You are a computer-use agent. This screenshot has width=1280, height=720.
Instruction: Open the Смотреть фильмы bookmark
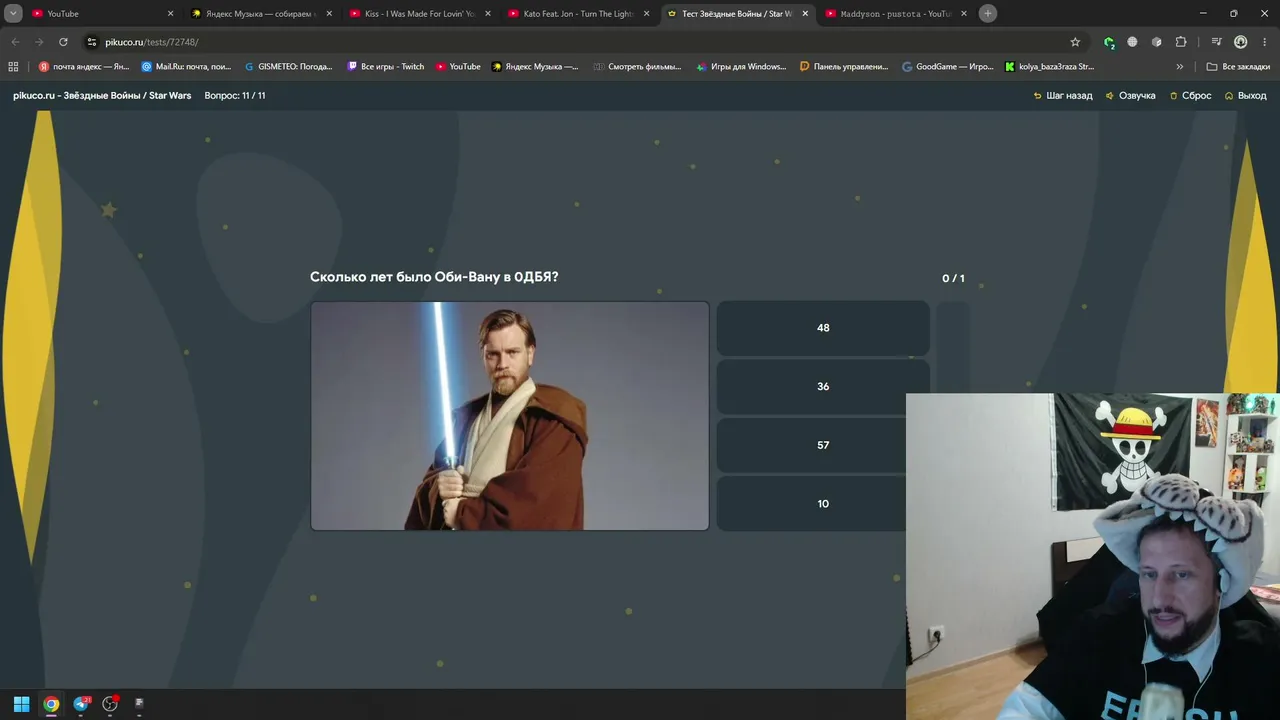point(637,67)
